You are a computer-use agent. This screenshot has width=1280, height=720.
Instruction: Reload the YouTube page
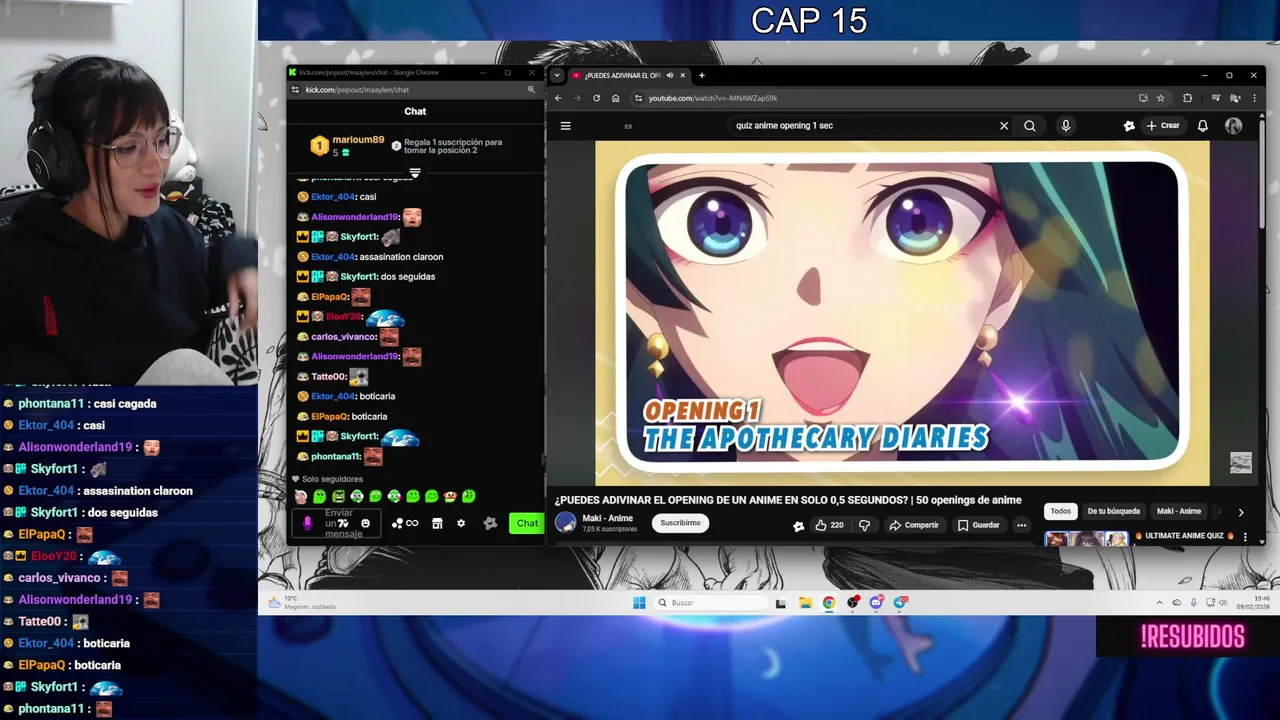point(596,98)
